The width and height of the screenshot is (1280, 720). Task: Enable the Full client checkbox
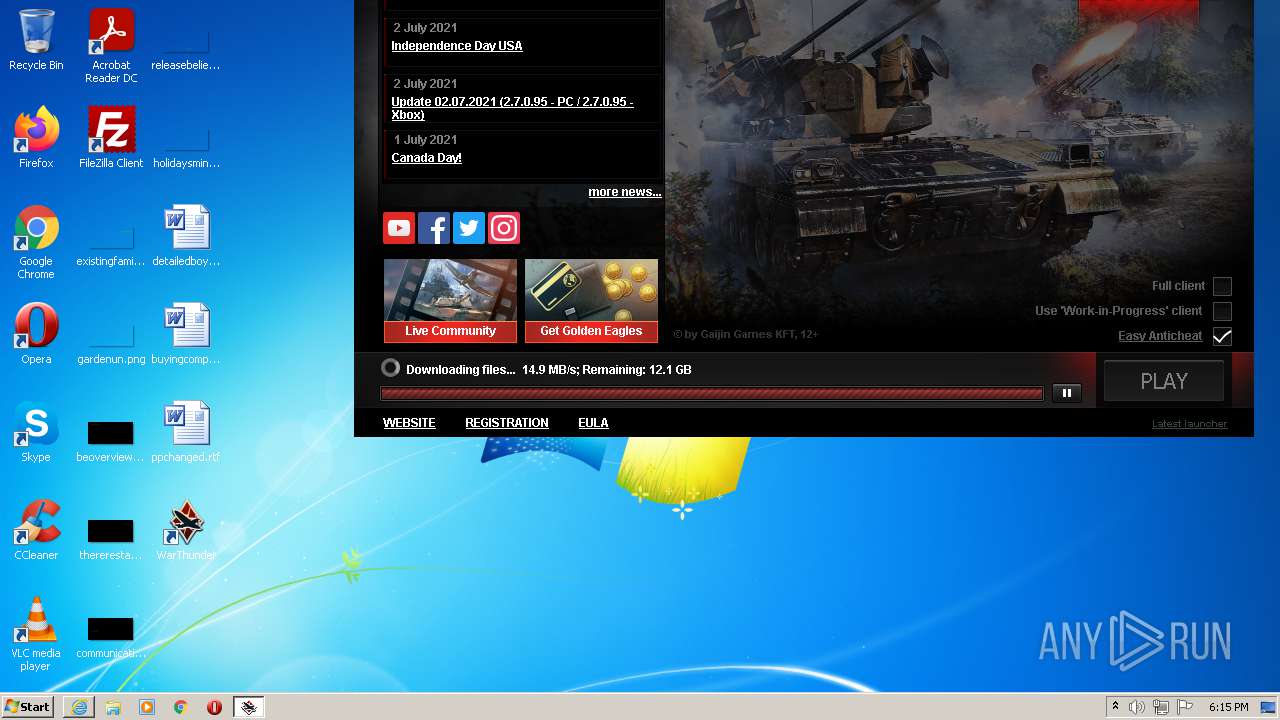(1222, 286)
